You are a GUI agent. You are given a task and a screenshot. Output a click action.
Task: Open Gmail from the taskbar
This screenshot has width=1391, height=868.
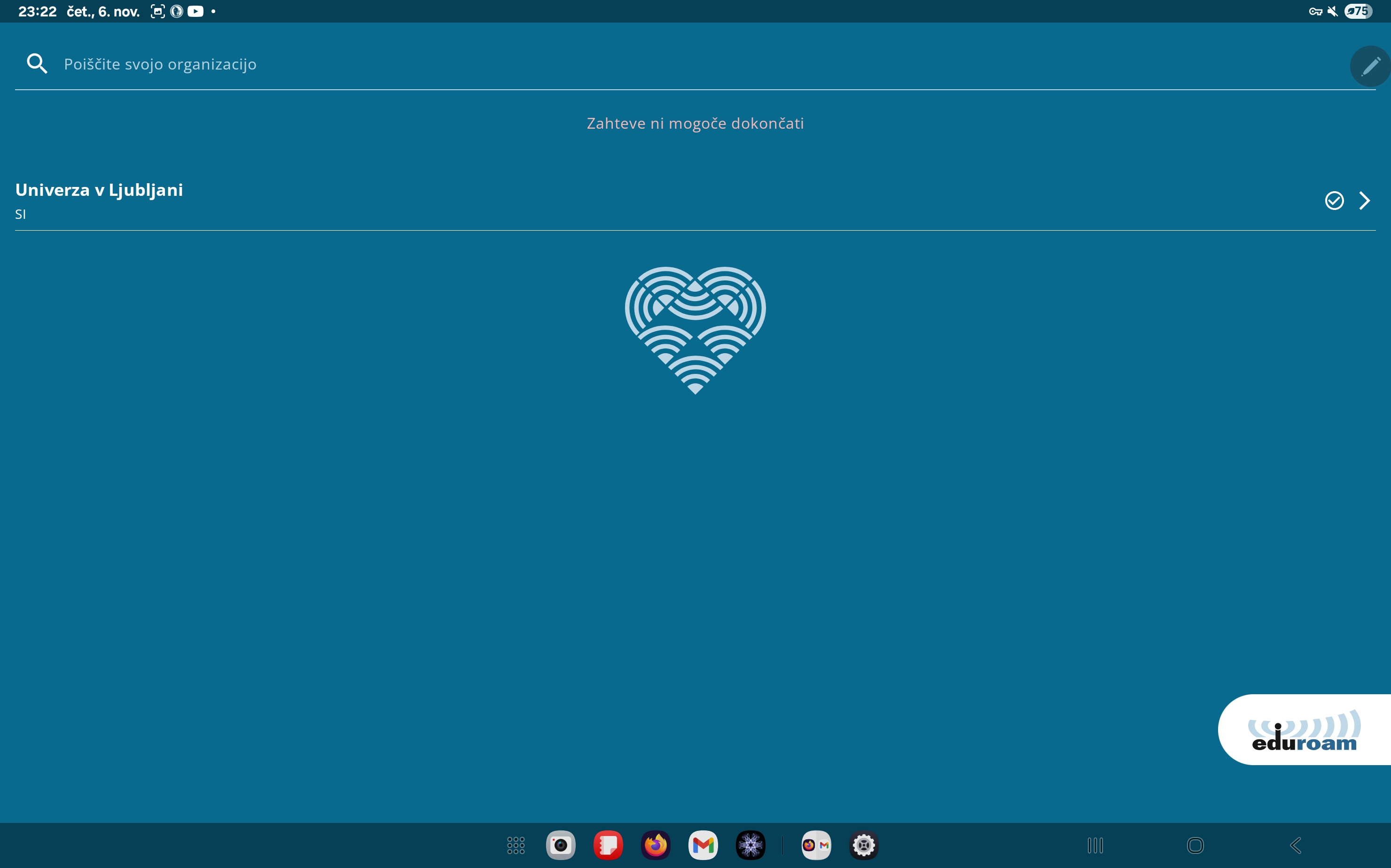pyautogui.click(x=703, y=845)
